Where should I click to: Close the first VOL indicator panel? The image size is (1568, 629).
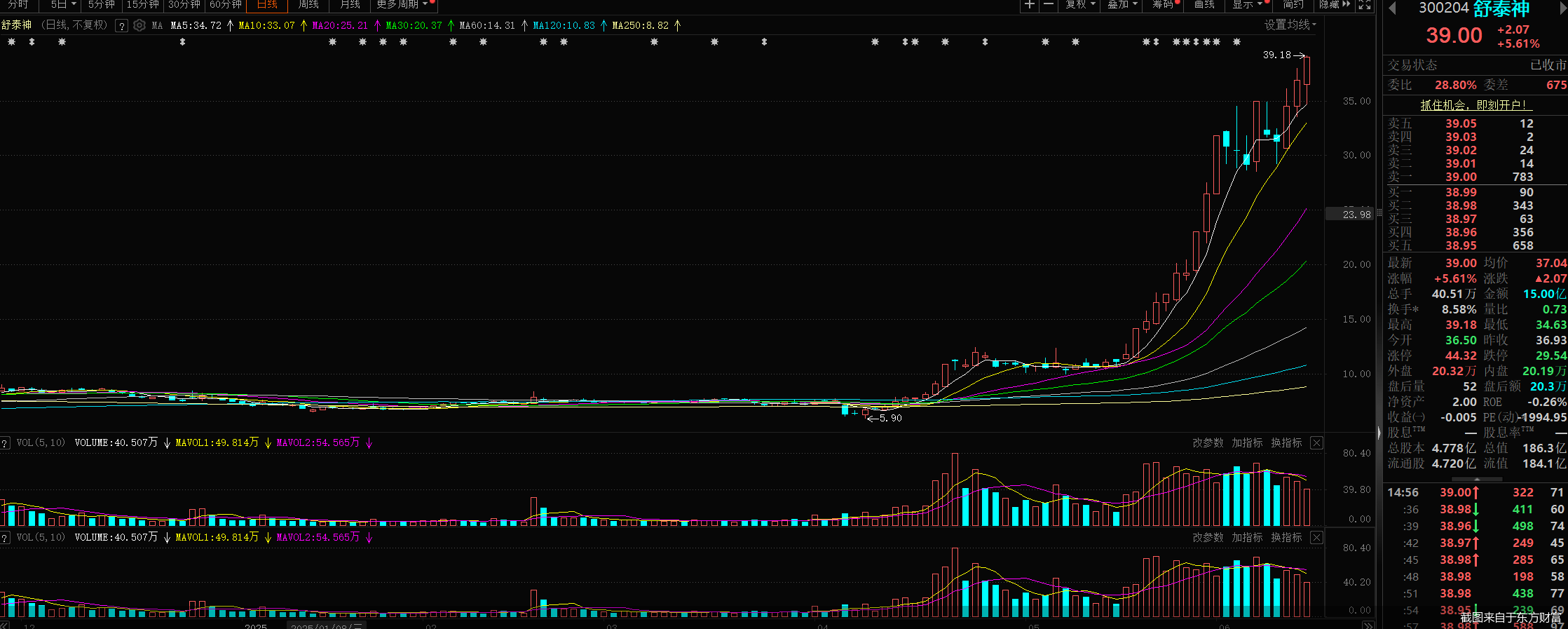1316,442
